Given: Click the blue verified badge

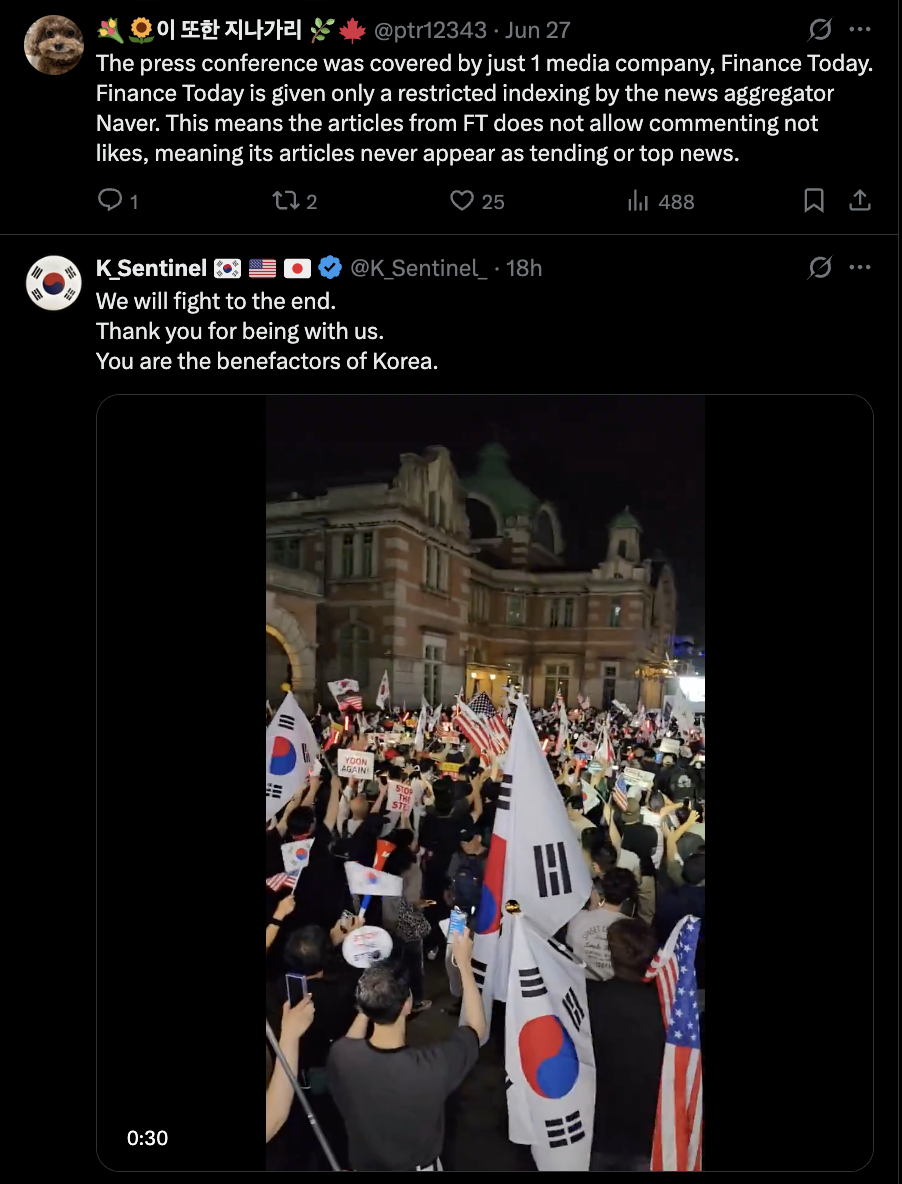Looking at the screenshot, I should [330, 267].
